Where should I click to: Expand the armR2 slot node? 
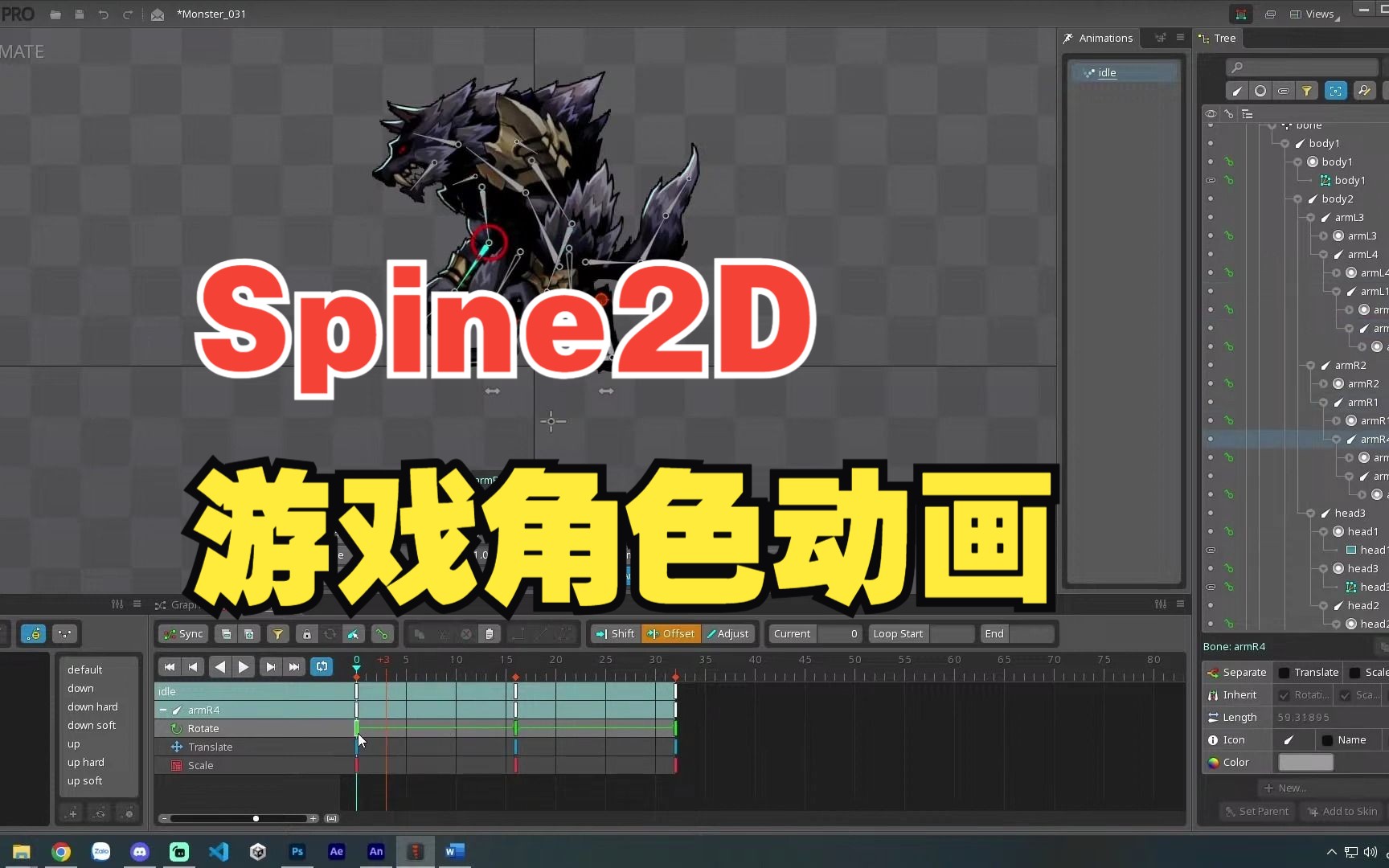[1323, 384]
